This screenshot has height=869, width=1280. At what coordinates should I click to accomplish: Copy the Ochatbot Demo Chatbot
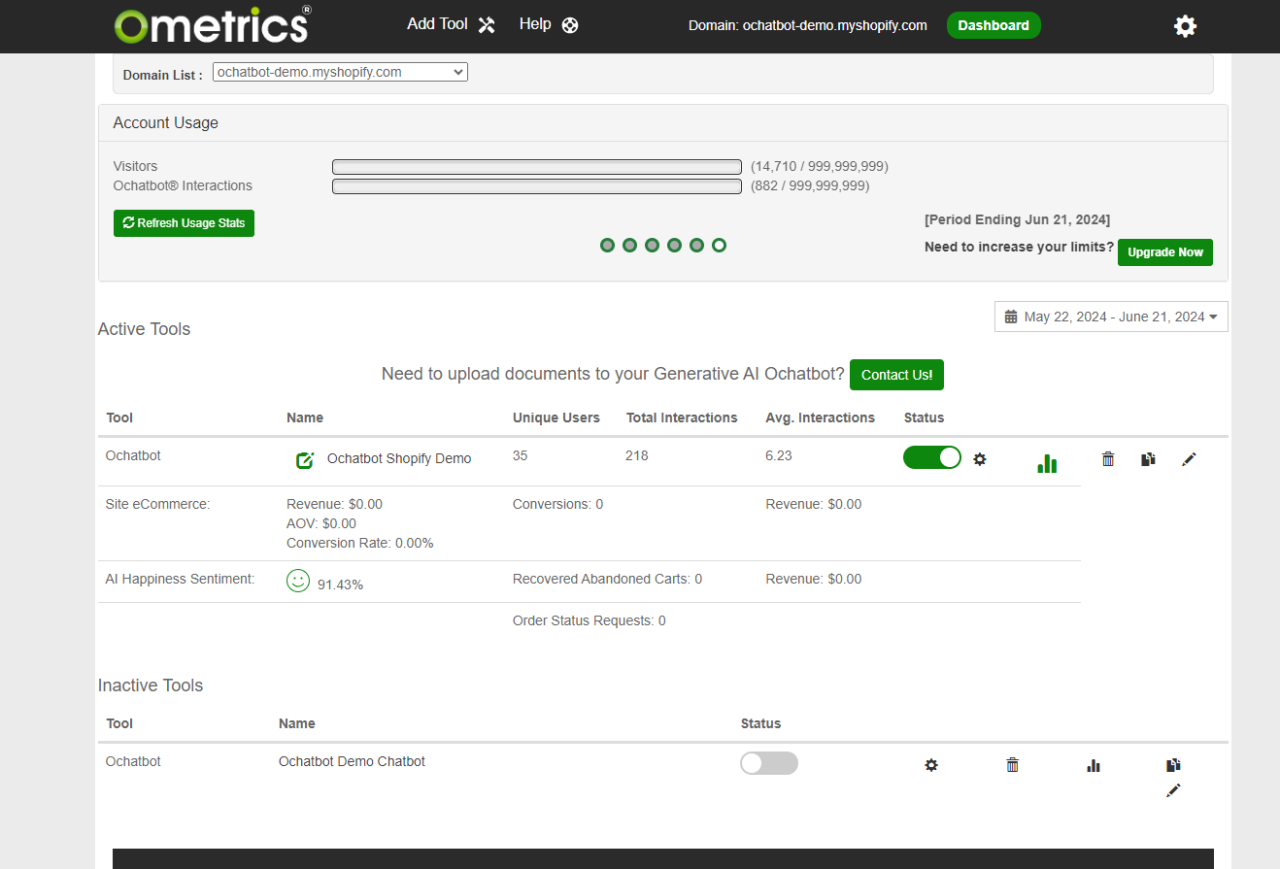pos(1172,763)
